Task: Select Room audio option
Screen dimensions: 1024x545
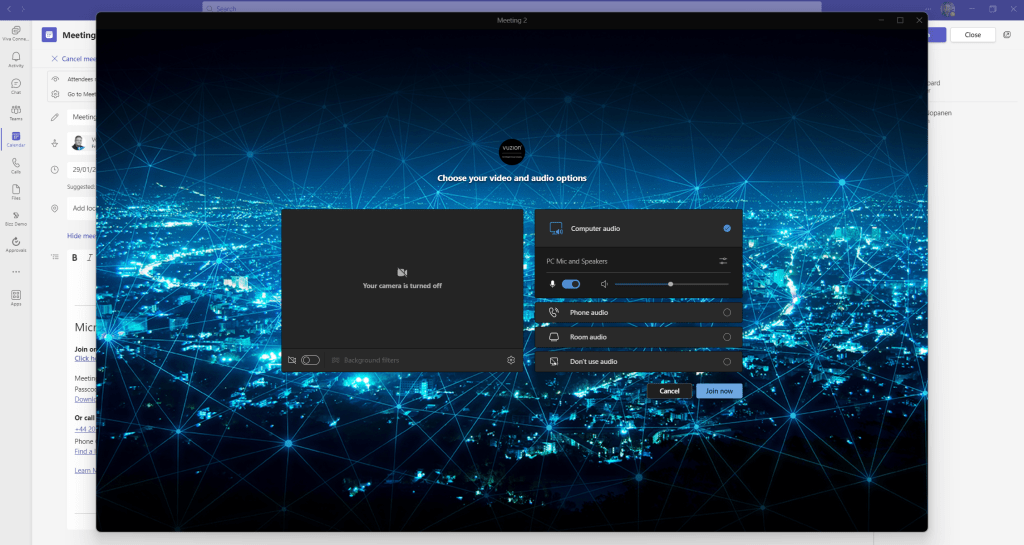Action: [726, 337]
